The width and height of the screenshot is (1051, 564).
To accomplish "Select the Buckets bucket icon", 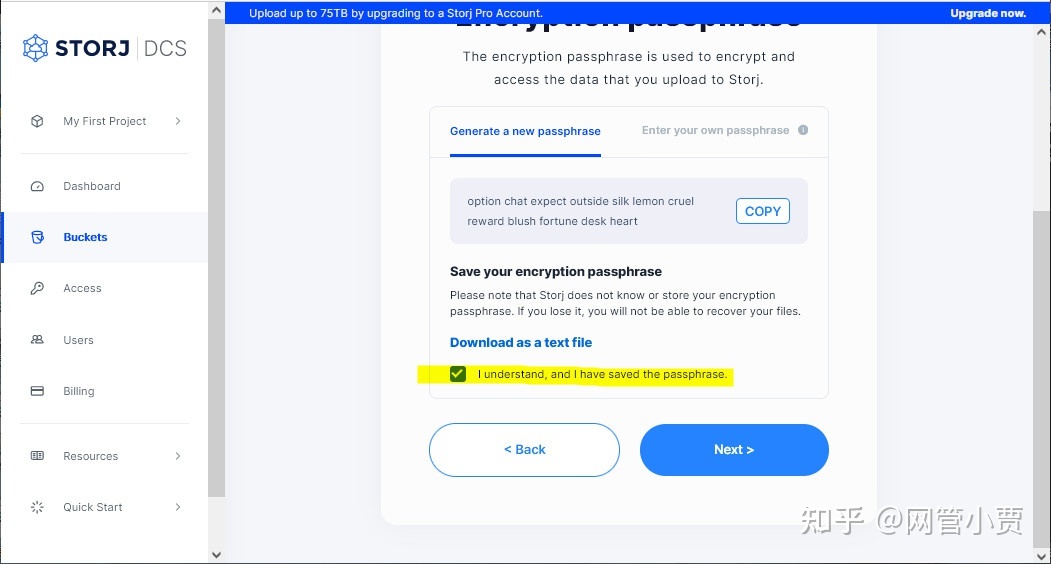I will pos(38,237).
